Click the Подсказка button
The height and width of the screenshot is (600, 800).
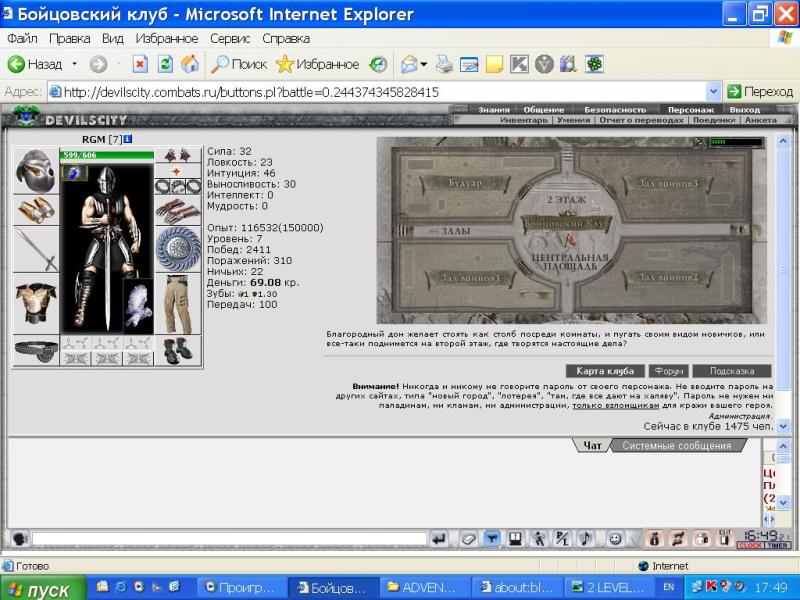[x=732, y=371]
